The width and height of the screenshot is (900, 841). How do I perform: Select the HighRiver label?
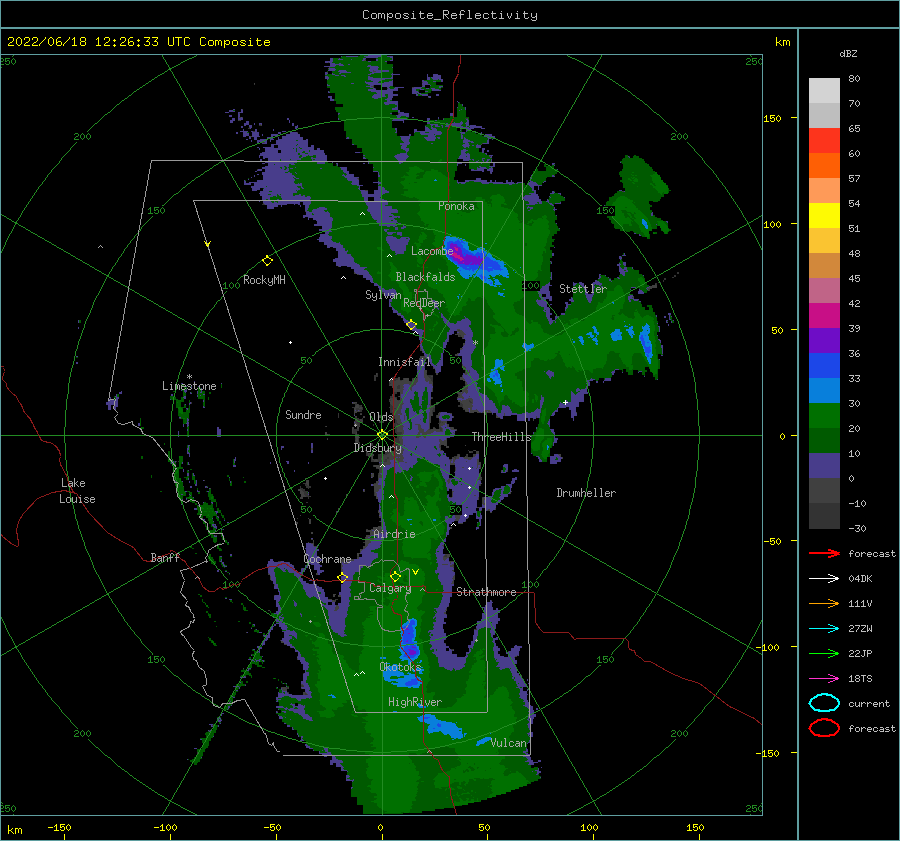tap(415, 702)
